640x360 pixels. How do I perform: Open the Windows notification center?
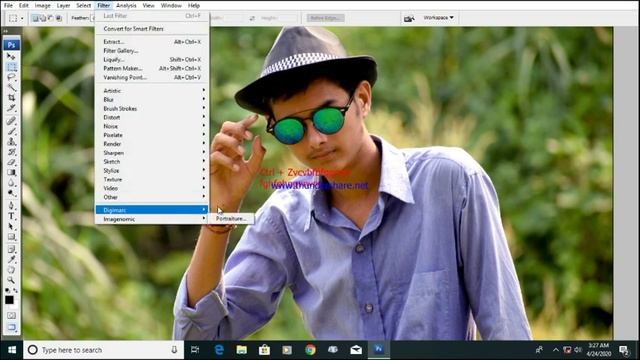click(x=624, y=350)
